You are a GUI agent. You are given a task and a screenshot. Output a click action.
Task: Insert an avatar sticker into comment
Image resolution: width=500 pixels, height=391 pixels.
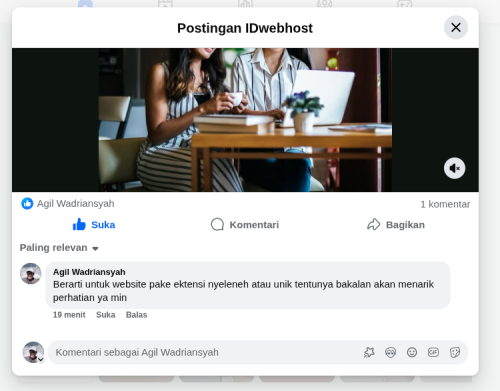(390, 352)
